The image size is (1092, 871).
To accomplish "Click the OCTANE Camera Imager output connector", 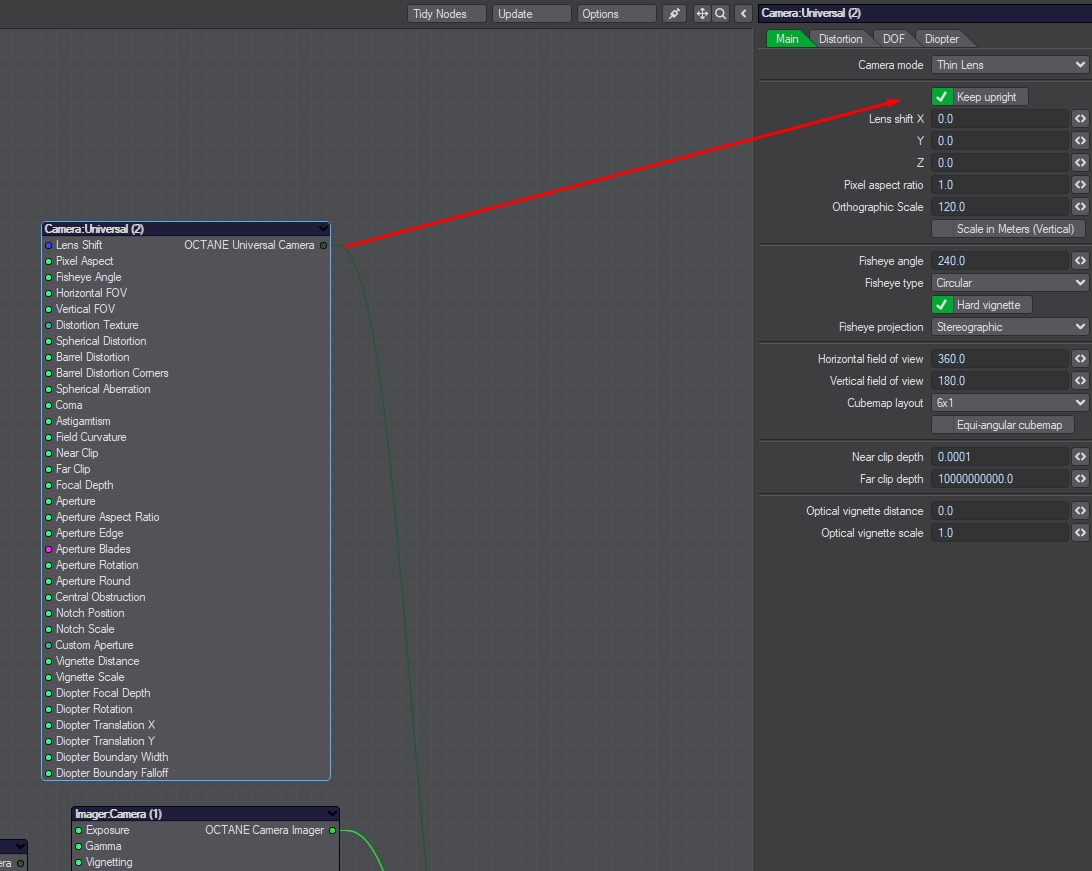I will 333,831.
